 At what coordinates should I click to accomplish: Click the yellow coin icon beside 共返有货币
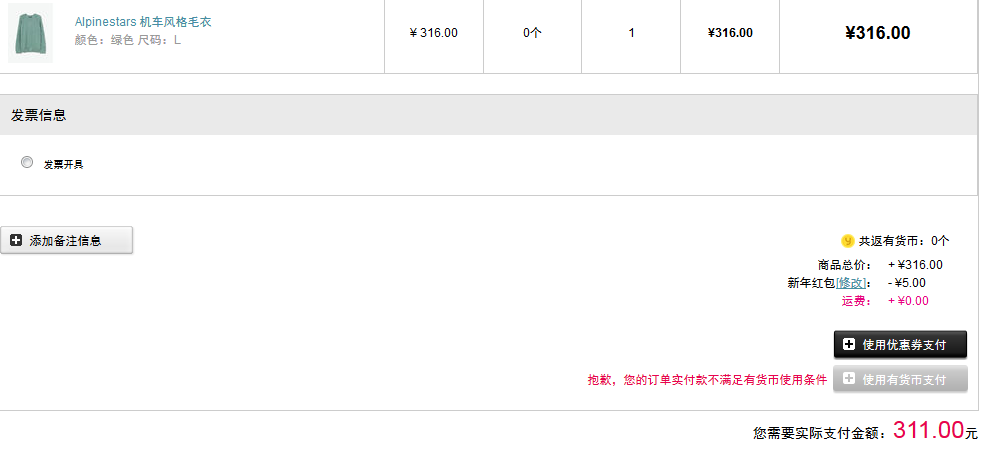[847, 241]
